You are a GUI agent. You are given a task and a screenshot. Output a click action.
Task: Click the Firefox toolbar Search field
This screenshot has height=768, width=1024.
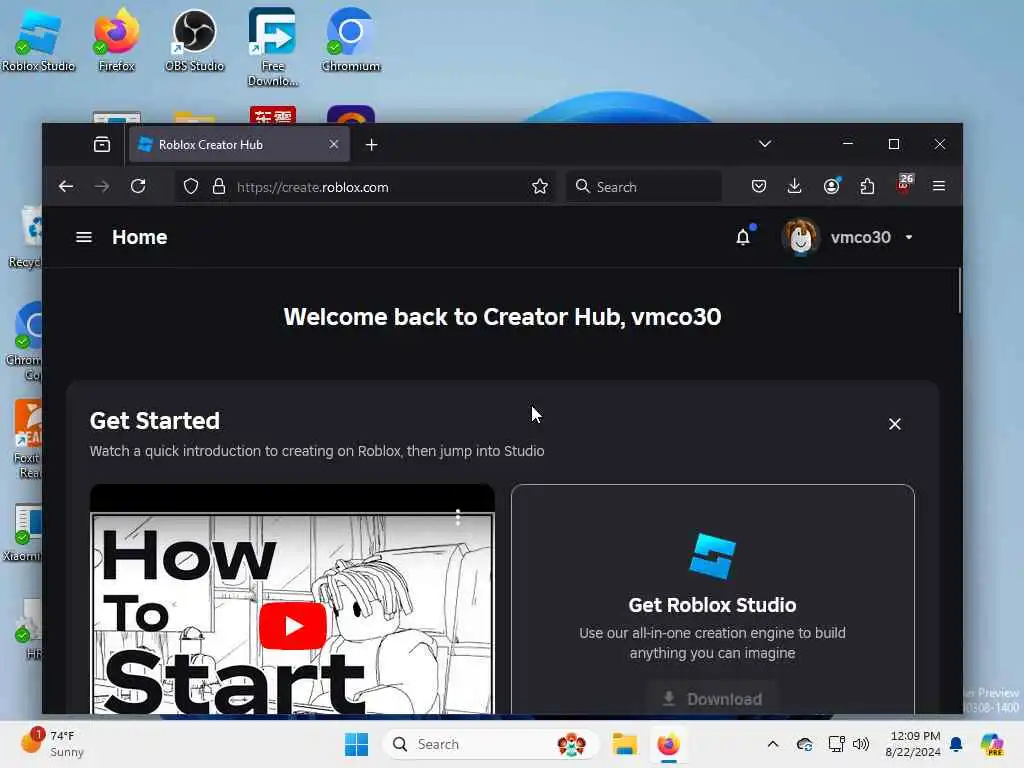click(x=644, y=187)
